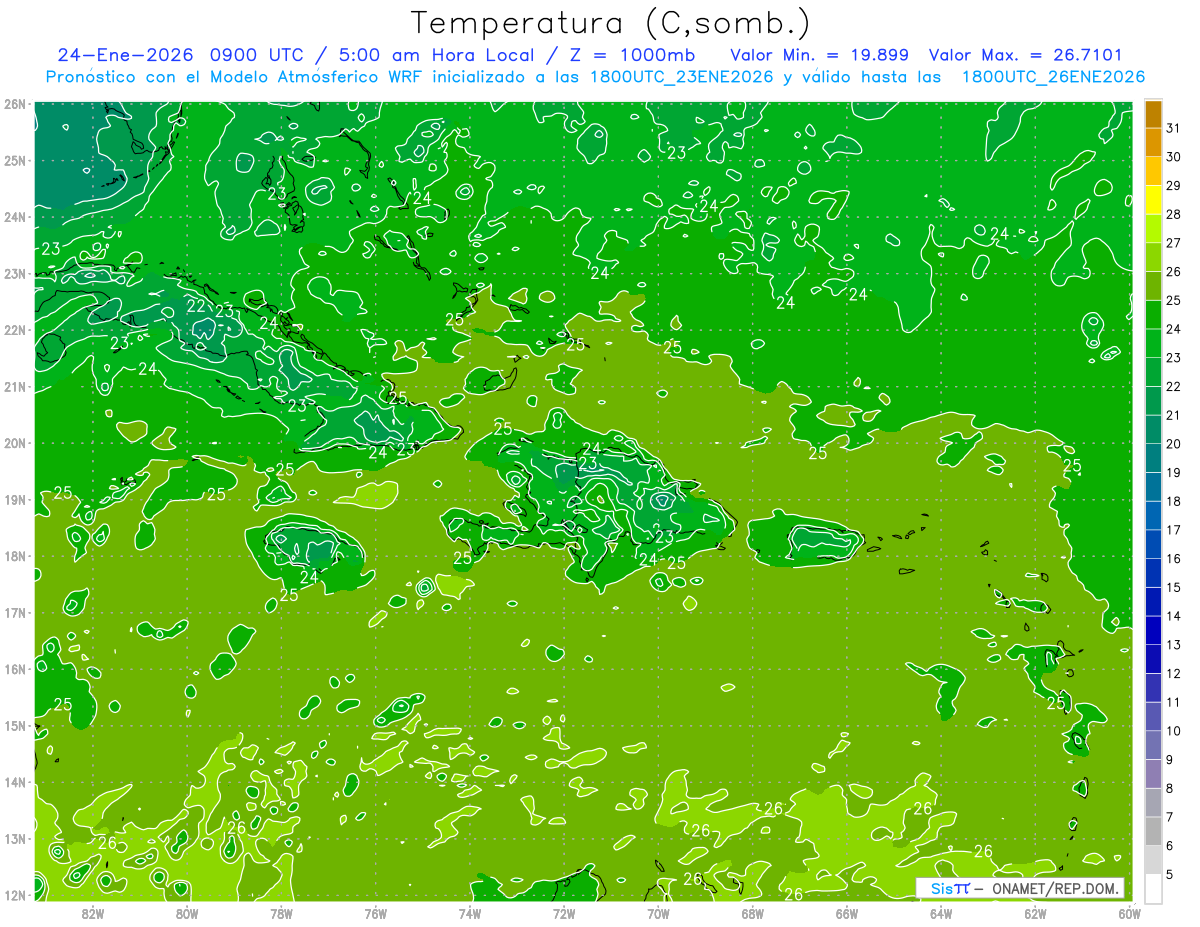Click the latitude label '26N'
The width and height of the screenshot is (1200, 927).
pos(15,104)
